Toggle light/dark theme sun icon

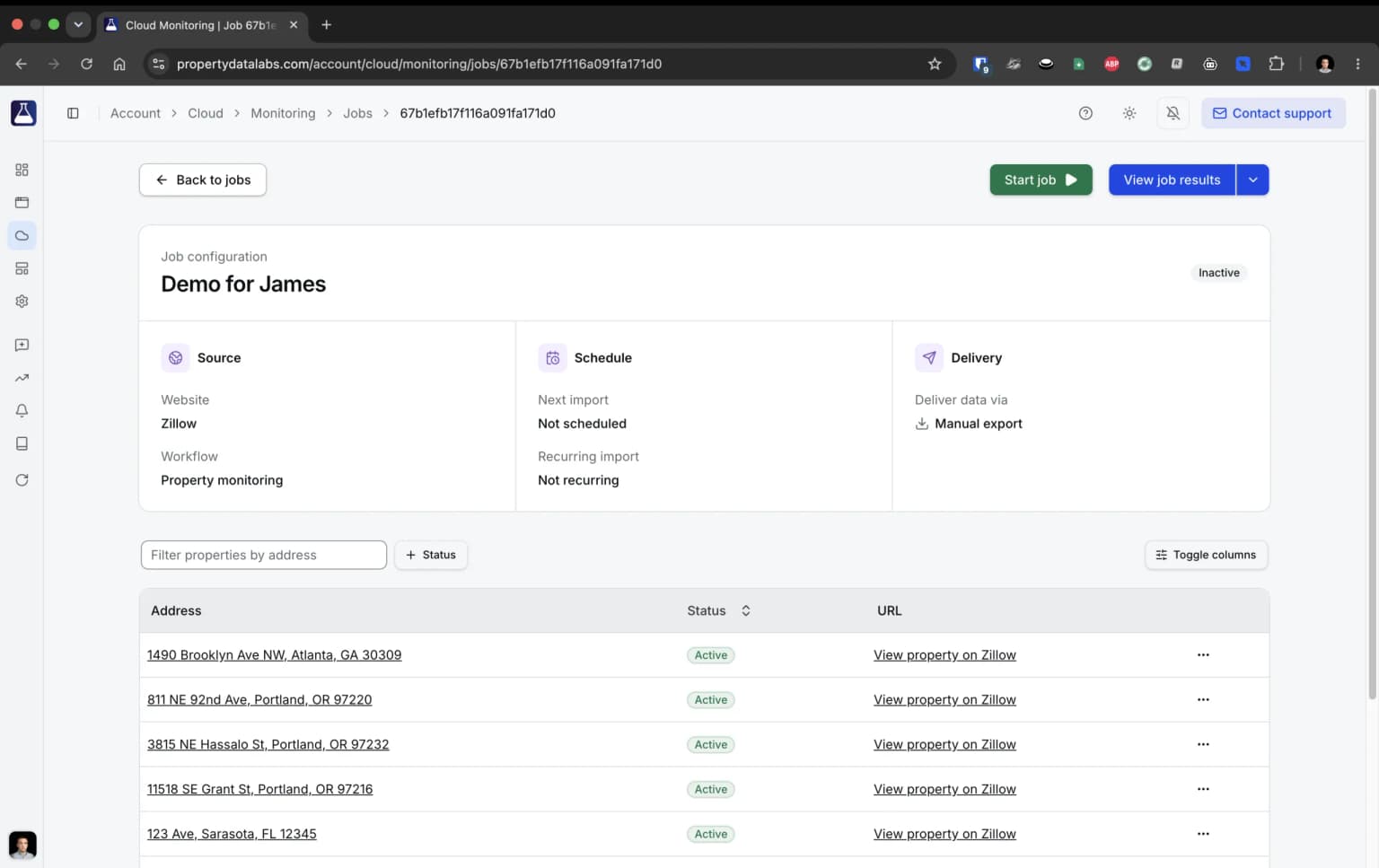1129,113
